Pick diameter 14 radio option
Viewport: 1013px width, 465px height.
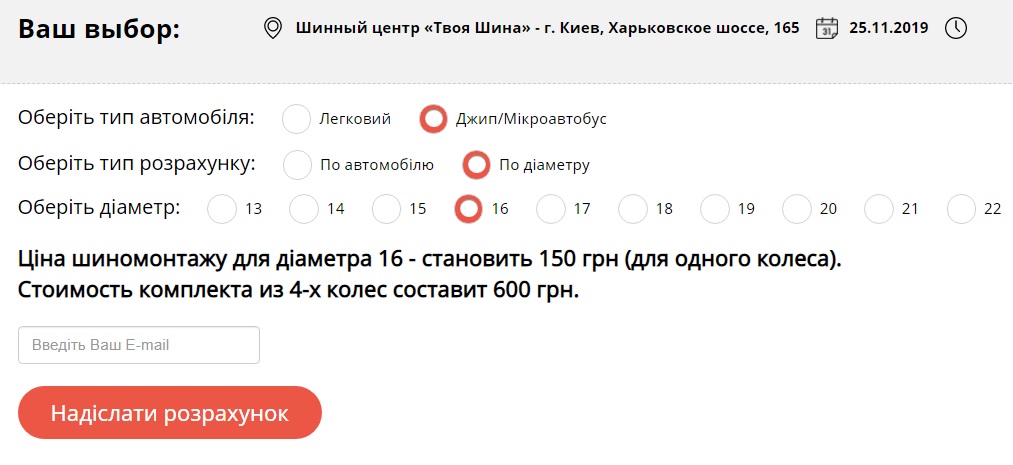click(x=304, y=209)
